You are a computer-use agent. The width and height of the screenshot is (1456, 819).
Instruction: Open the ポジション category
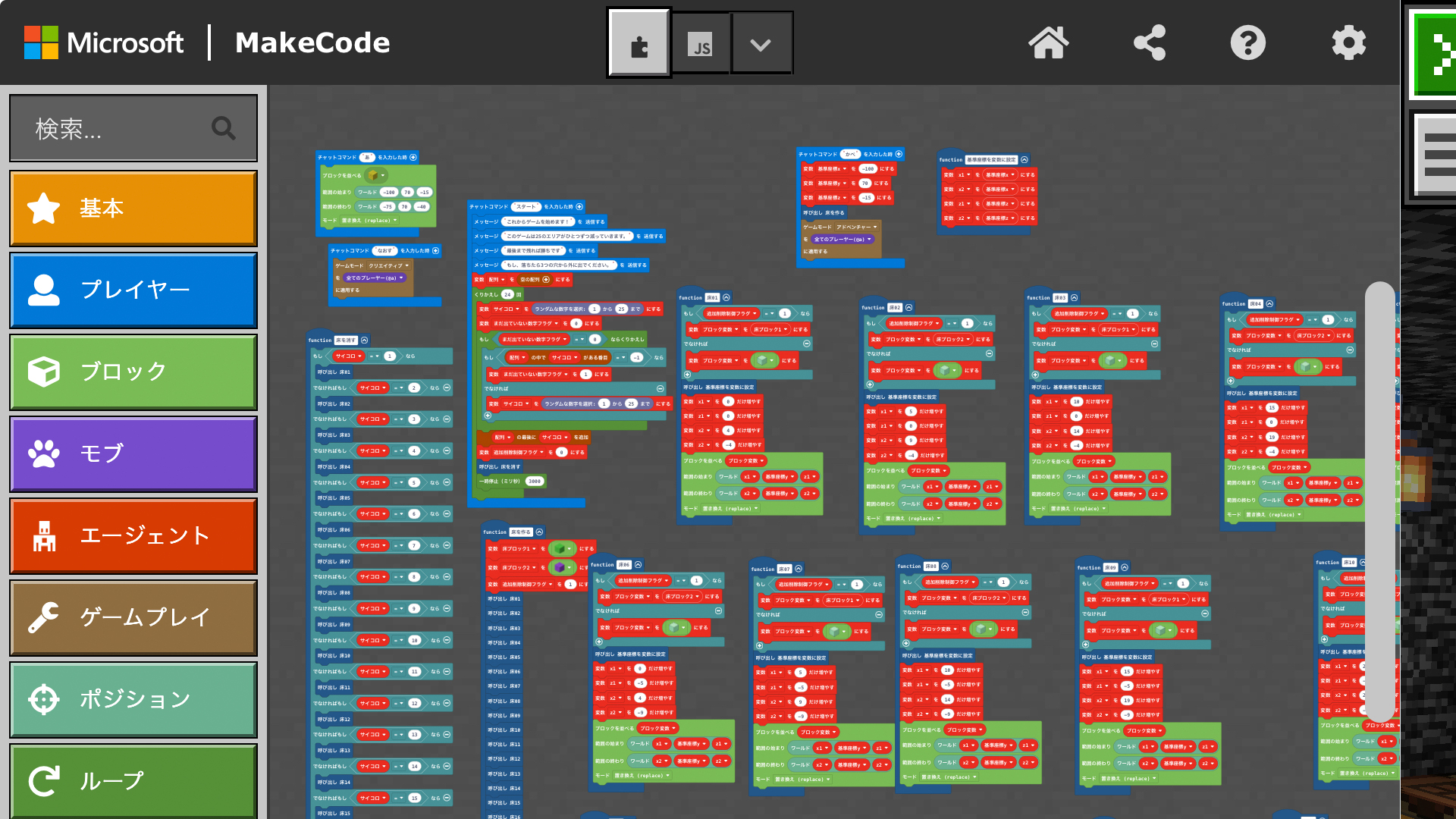(133, 699)
